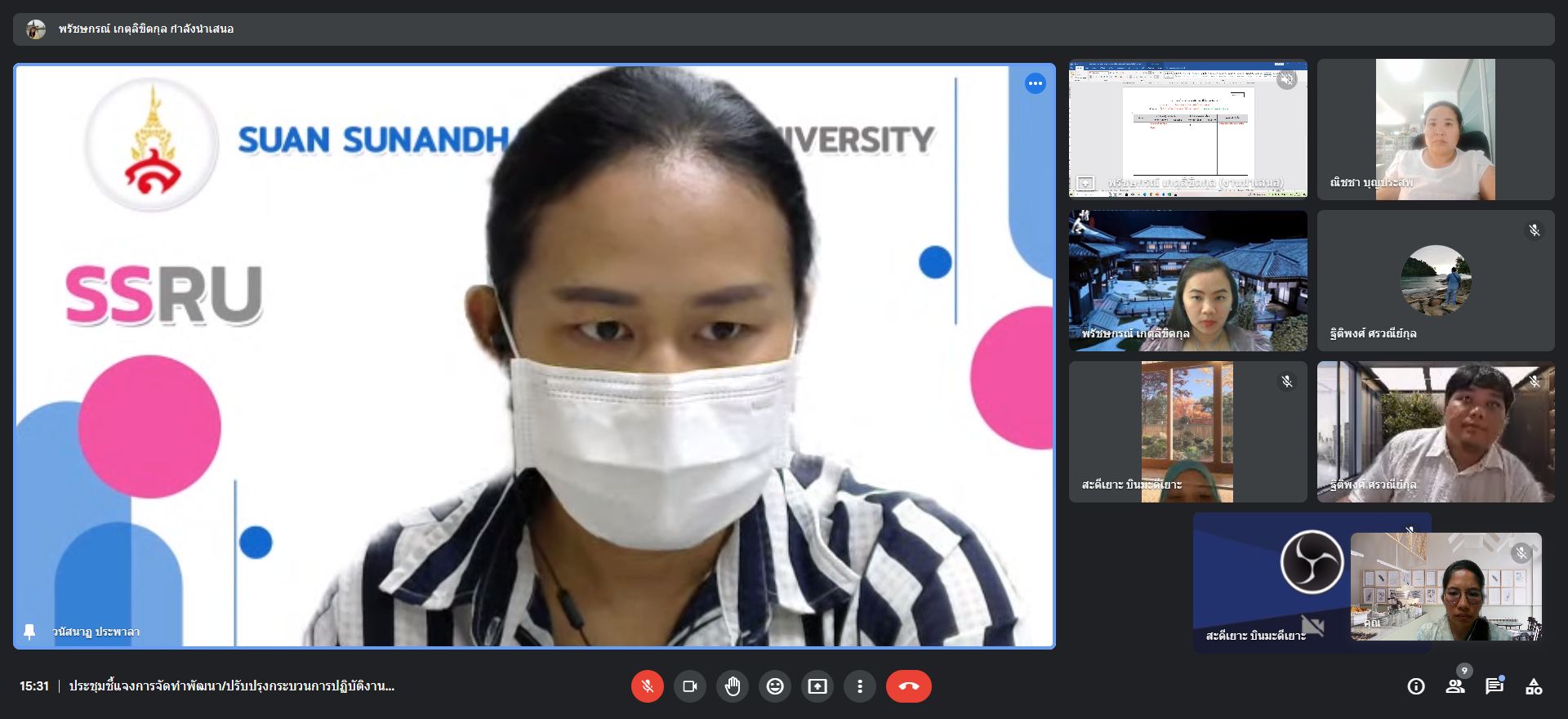This screenshot has height=719, width=1568.
Task: Open blue options menu on main video
Action: (x=1036, y=83)
